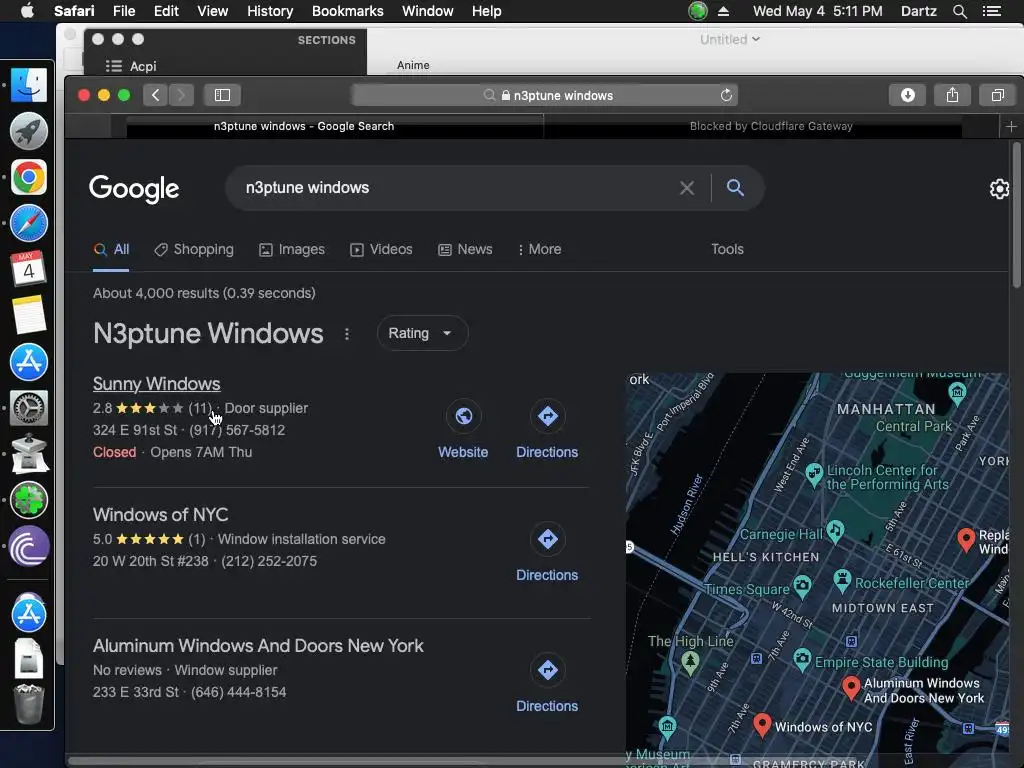Click Rockefeller Center map marker
The image size is (1024, 768).
pos(842,580)
